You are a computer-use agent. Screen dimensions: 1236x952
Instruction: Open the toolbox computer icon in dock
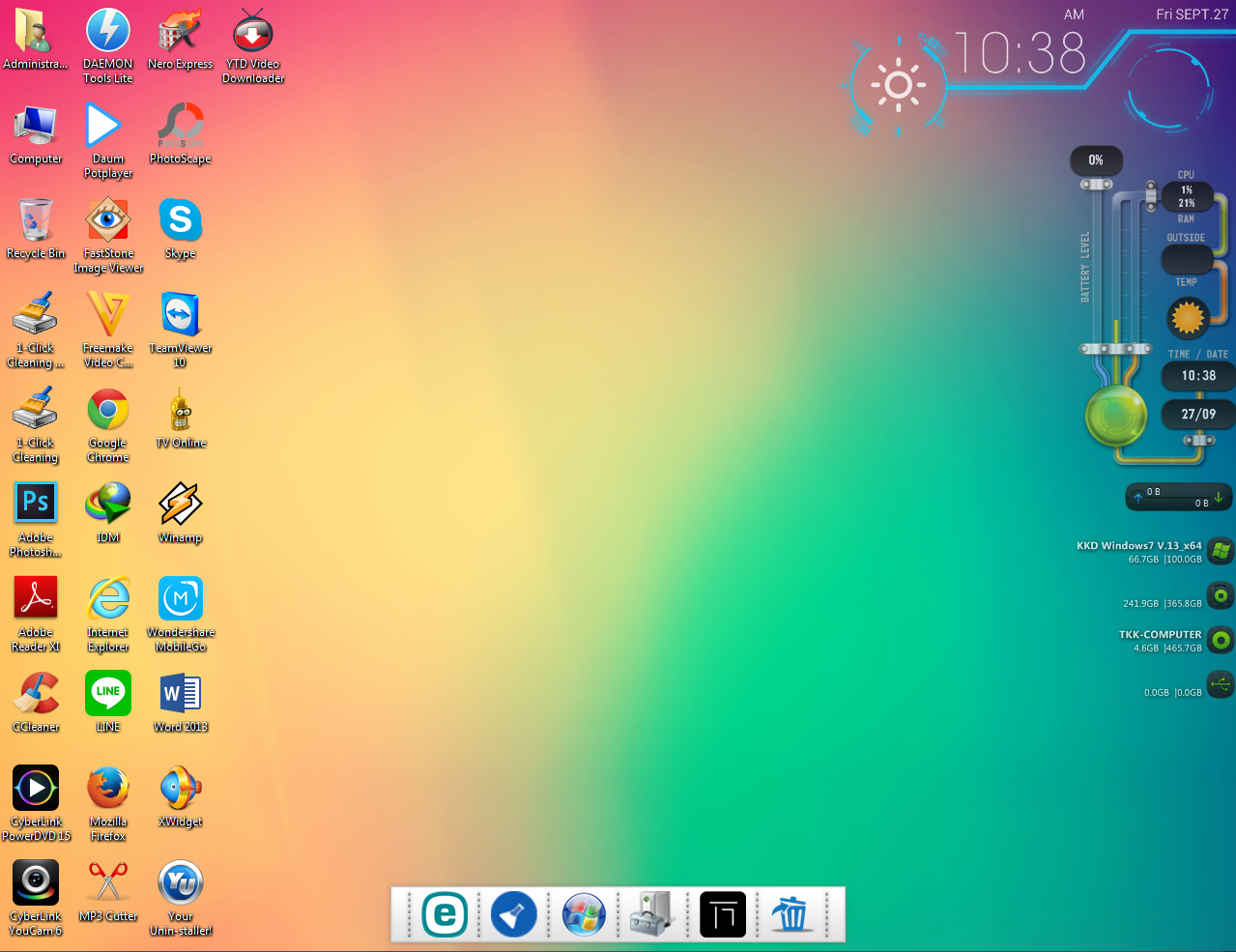point(653,914)
